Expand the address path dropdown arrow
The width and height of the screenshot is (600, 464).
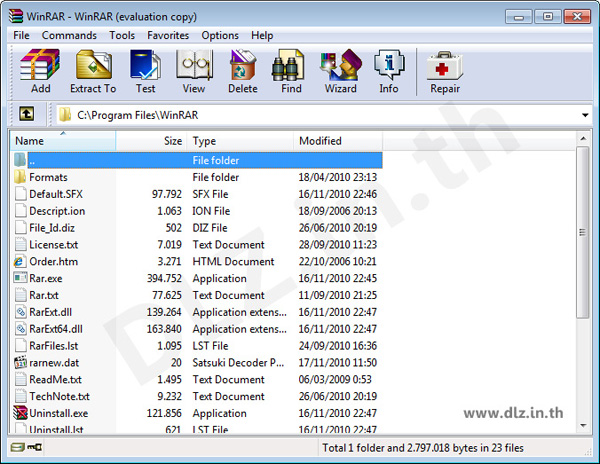[x=585, y=115]
